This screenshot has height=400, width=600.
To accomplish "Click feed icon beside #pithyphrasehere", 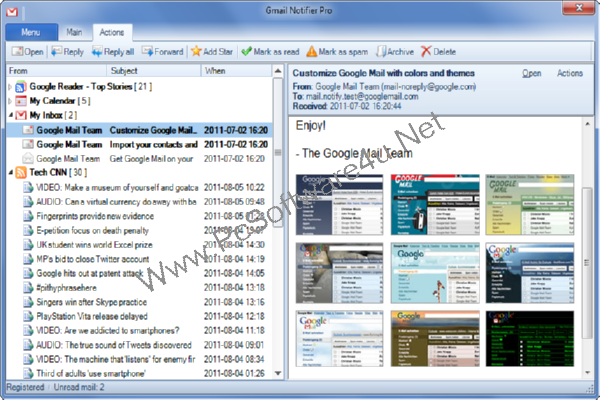I will (28, 288).
